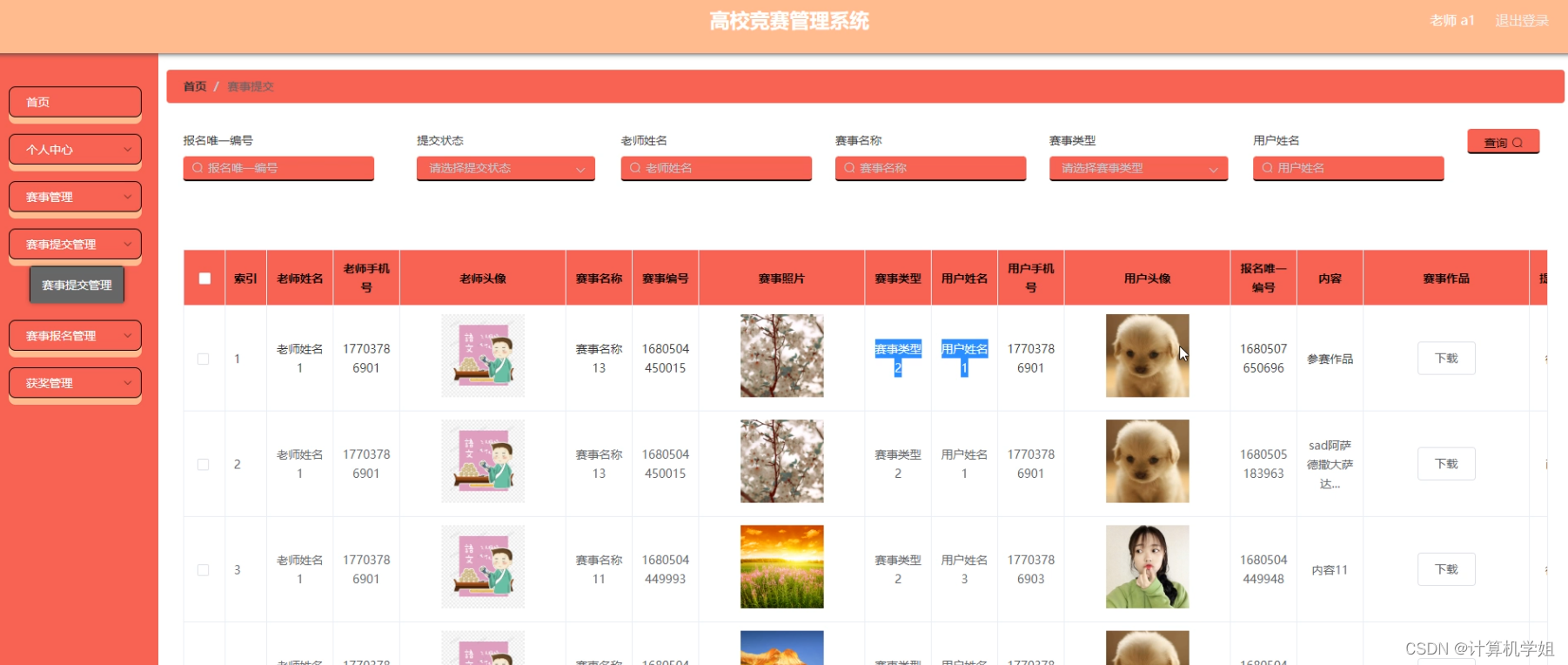Focus the 报名唯一编号 search field
Viewport: 1568px width, 665px height.
click(278, 168)
